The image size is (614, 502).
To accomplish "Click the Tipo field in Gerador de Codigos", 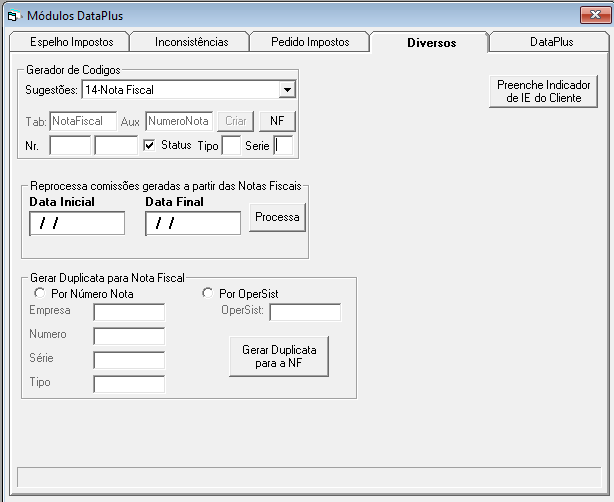I will tap(231, 145).
